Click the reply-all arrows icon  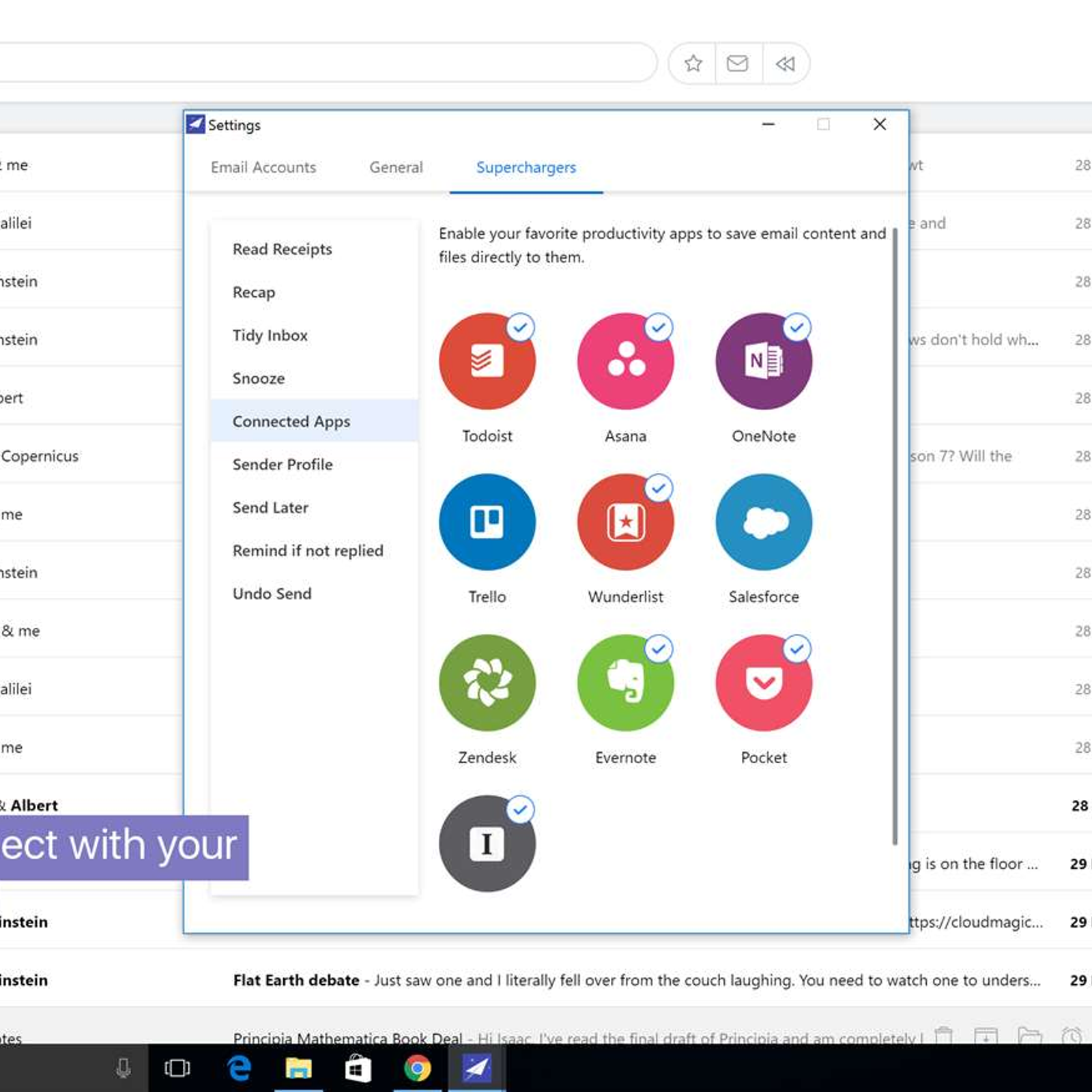pos(785,63)
